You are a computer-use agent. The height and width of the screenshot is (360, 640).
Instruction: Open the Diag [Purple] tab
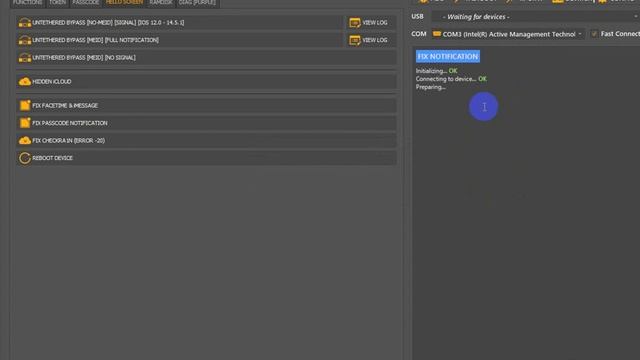[197, 3]
